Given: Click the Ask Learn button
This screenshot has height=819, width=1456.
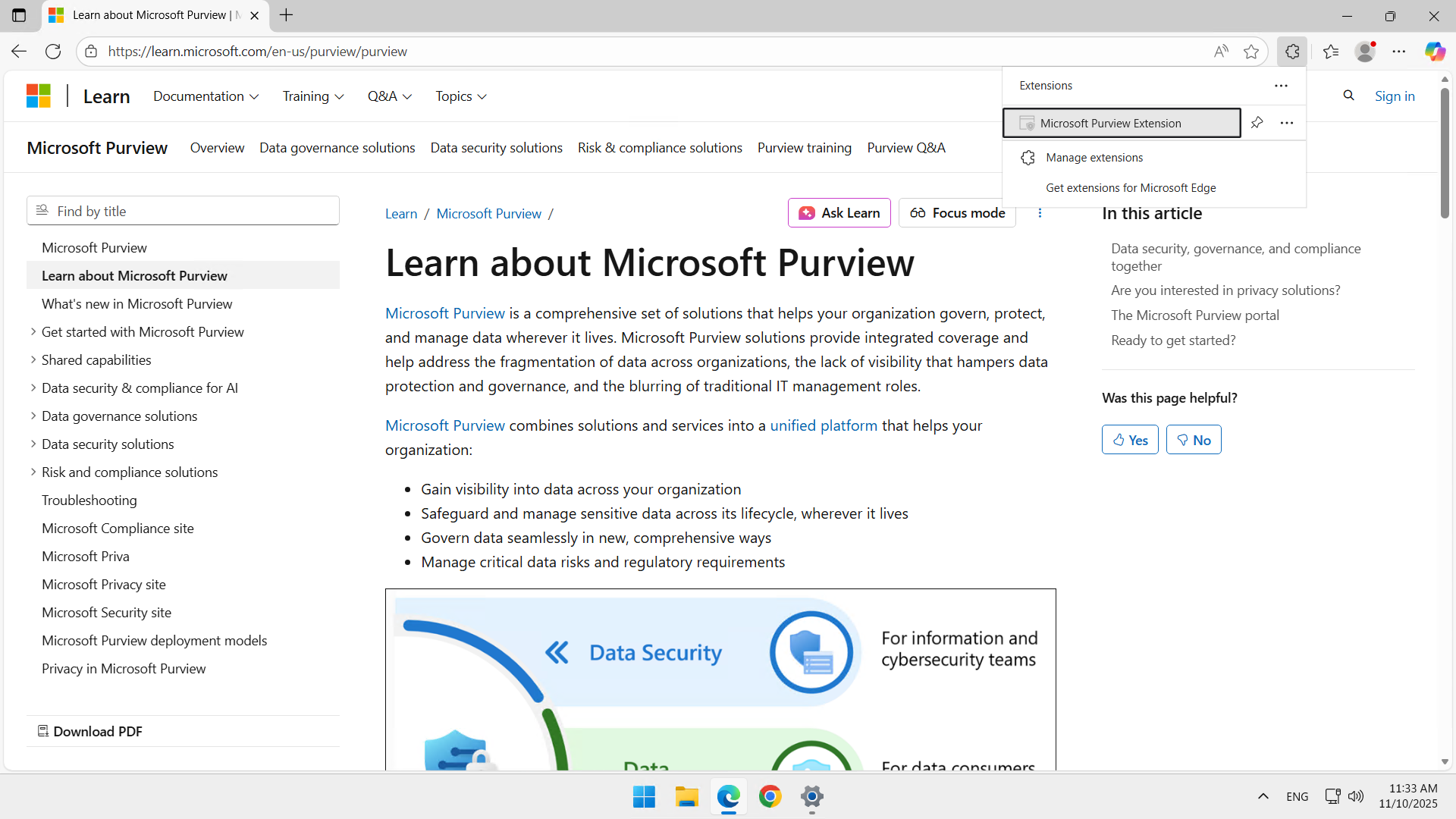Looking at the screenshot, I should click(839, 213).
